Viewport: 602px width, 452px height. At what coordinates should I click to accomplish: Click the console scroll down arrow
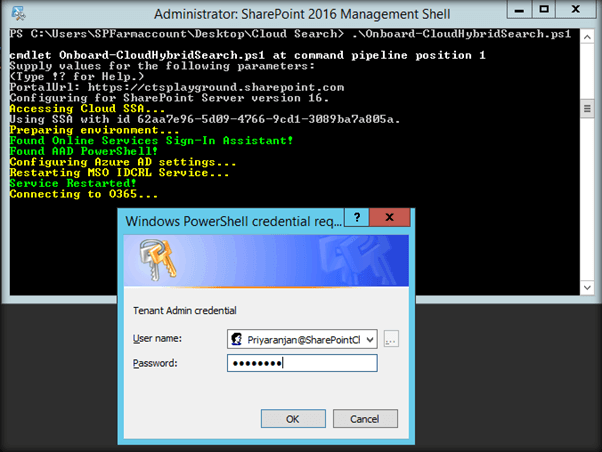[587, 287]
